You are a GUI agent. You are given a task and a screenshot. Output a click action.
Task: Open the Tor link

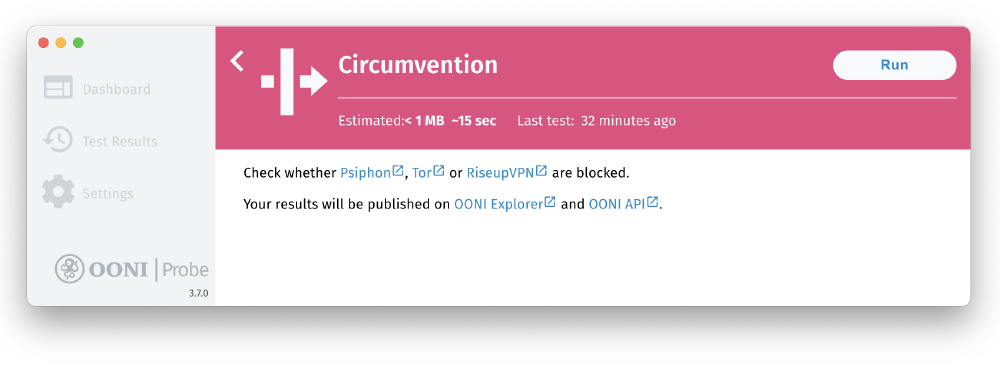(422, 173)
